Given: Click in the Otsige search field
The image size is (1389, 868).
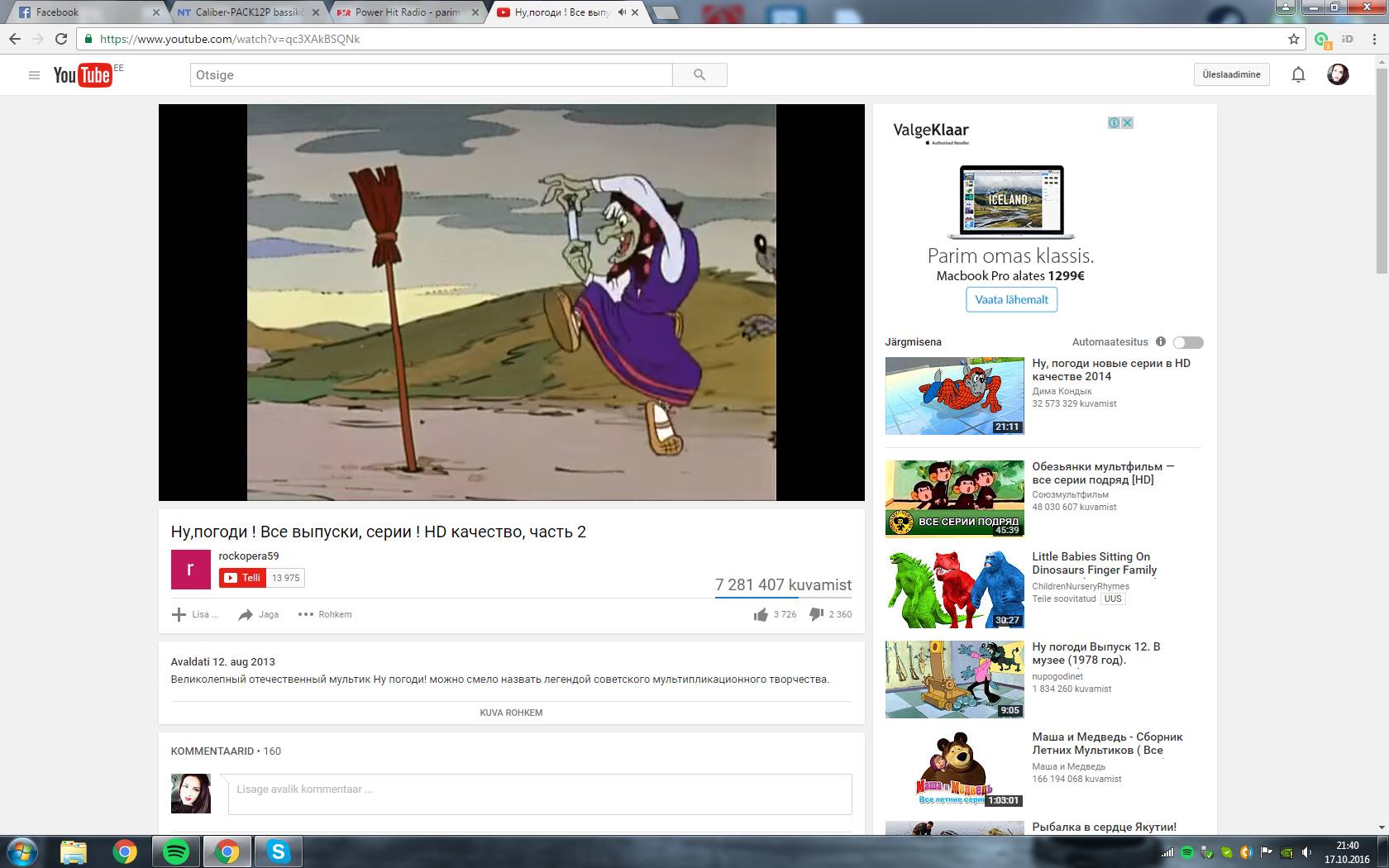Looking at the screenshot, I should coord(431,75).
